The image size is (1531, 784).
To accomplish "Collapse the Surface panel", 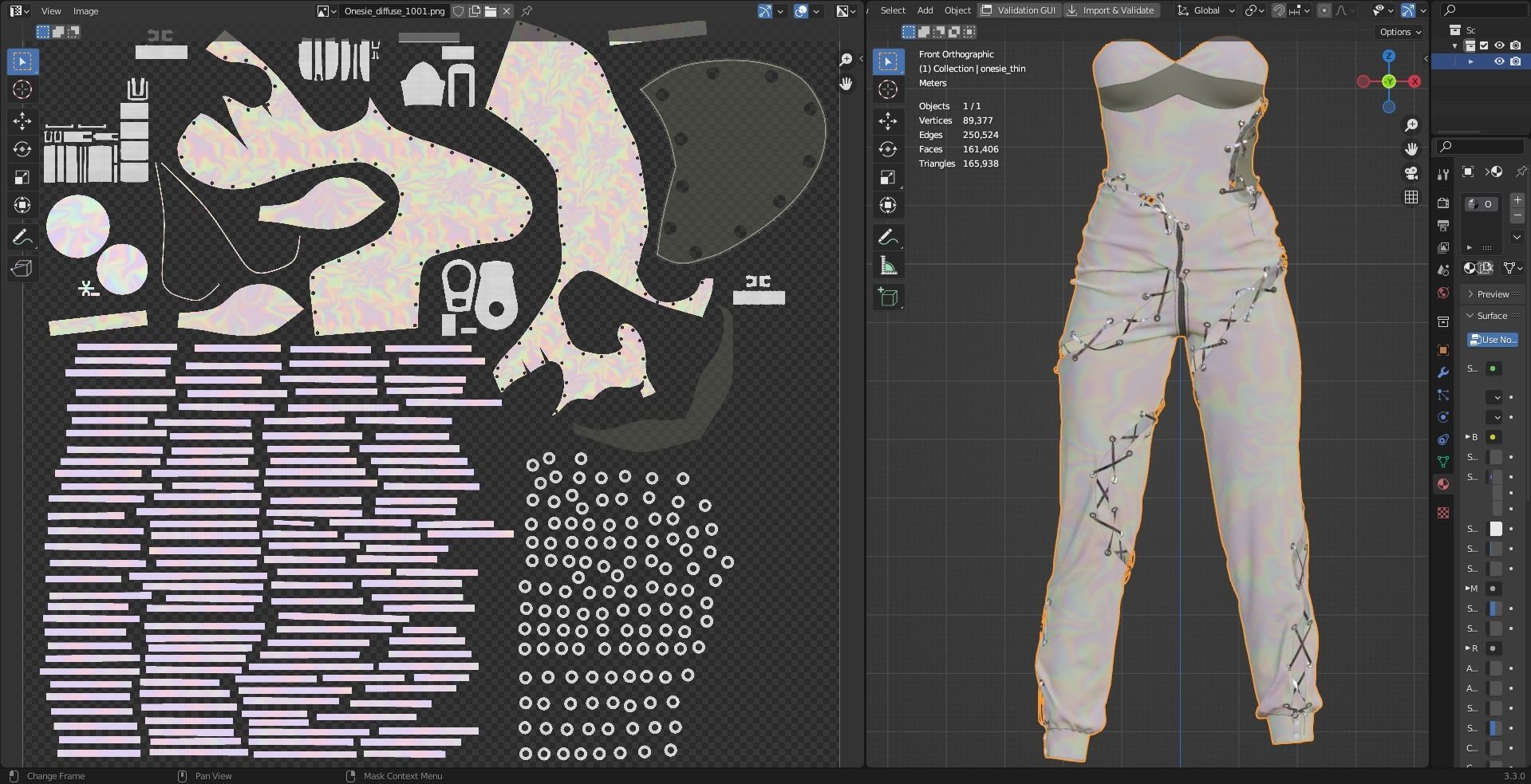I will click(x=1492, y=316).
